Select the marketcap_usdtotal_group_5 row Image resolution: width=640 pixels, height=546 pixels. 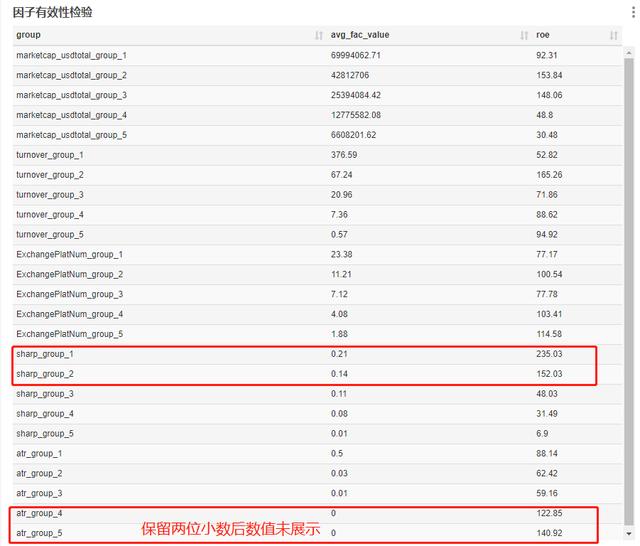pos(317,135)
